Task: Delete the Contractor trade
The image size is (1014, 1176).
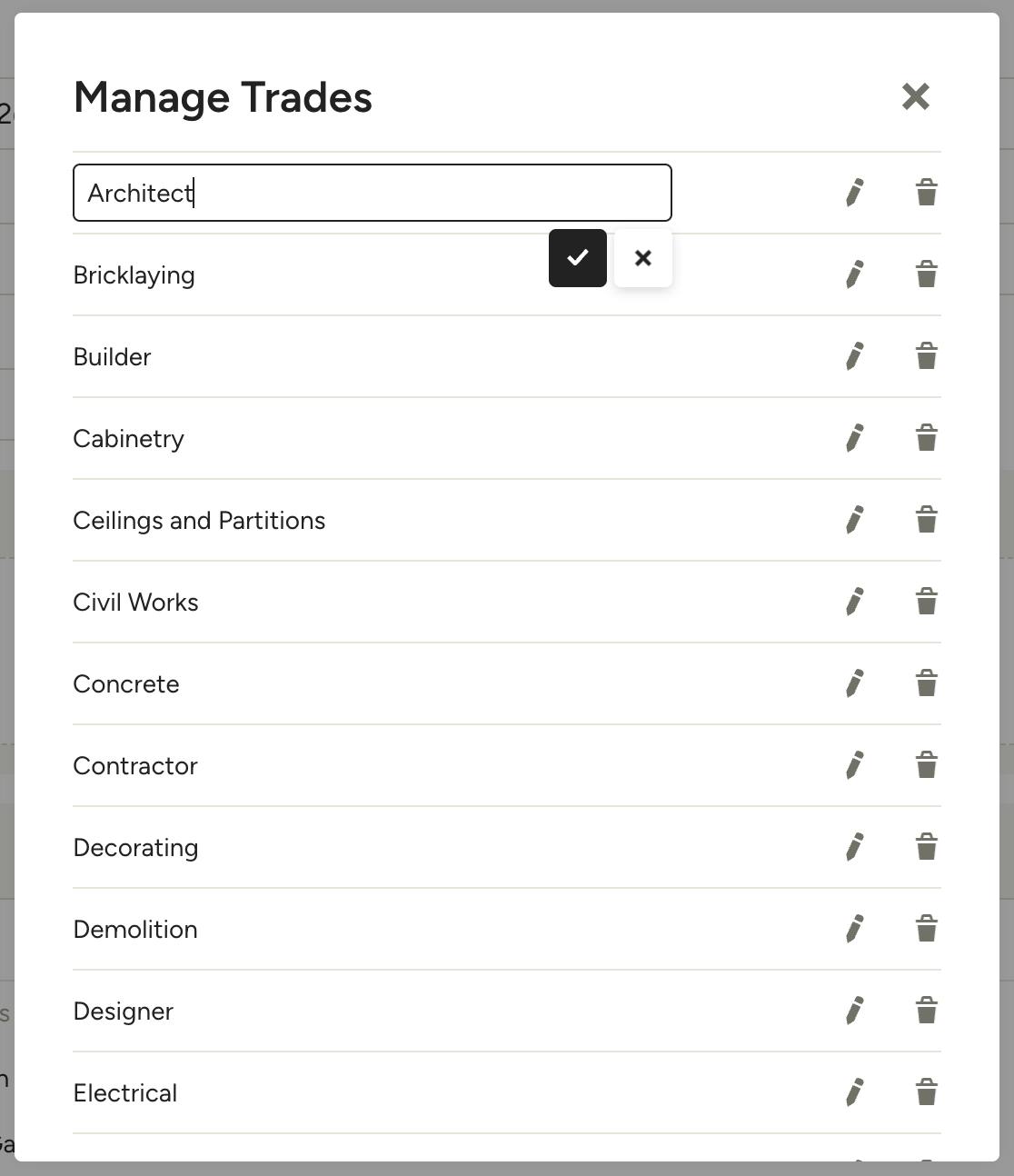Action: 927,765
